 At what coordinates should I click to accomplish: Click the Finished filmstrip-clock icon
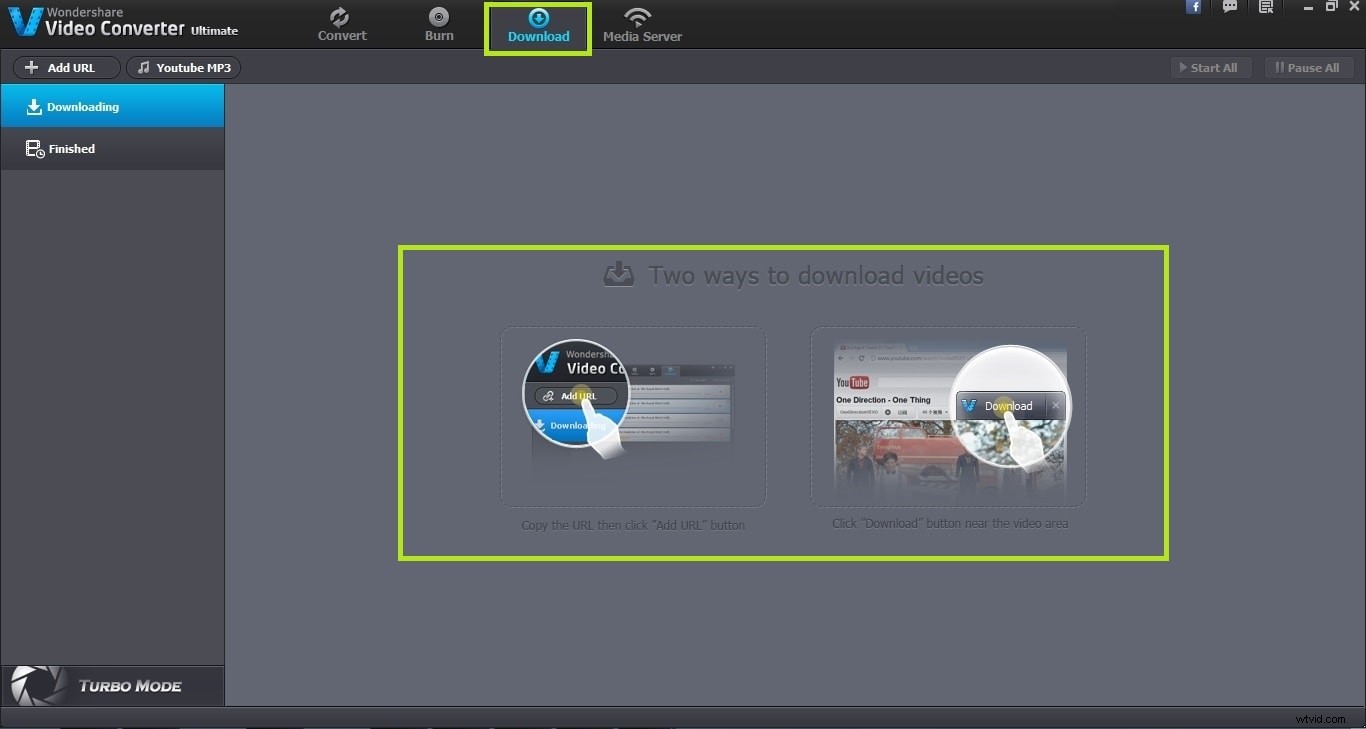(x=33, y=148)
